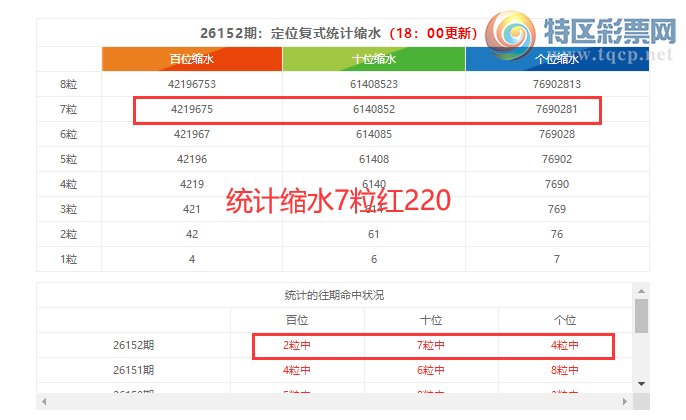Select the 2粒 row label
Image resolution: width=686 pixels, height=420 pixels.
click(69, 234)
